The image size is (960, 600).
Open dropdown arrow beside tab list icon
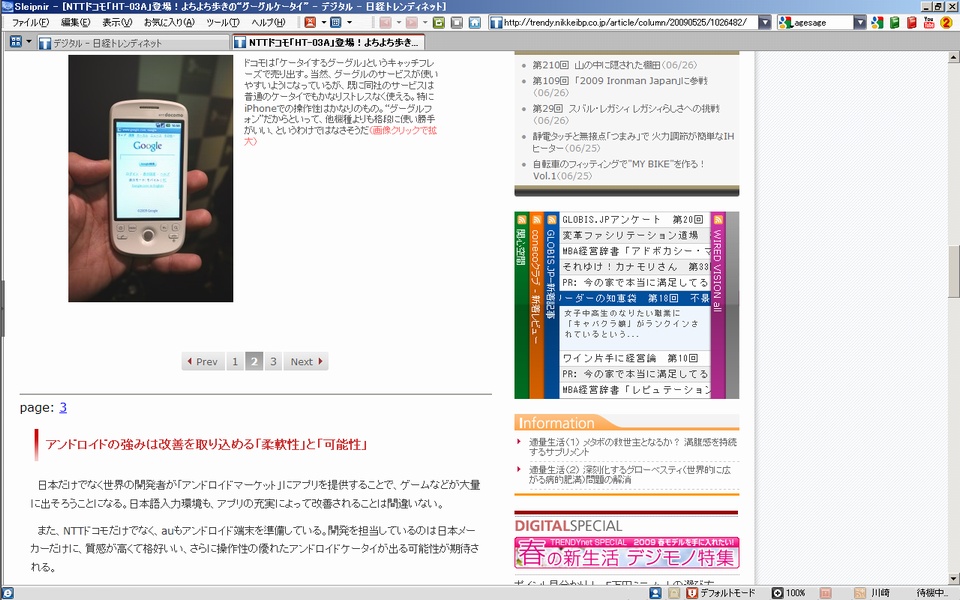click(29, 42)
